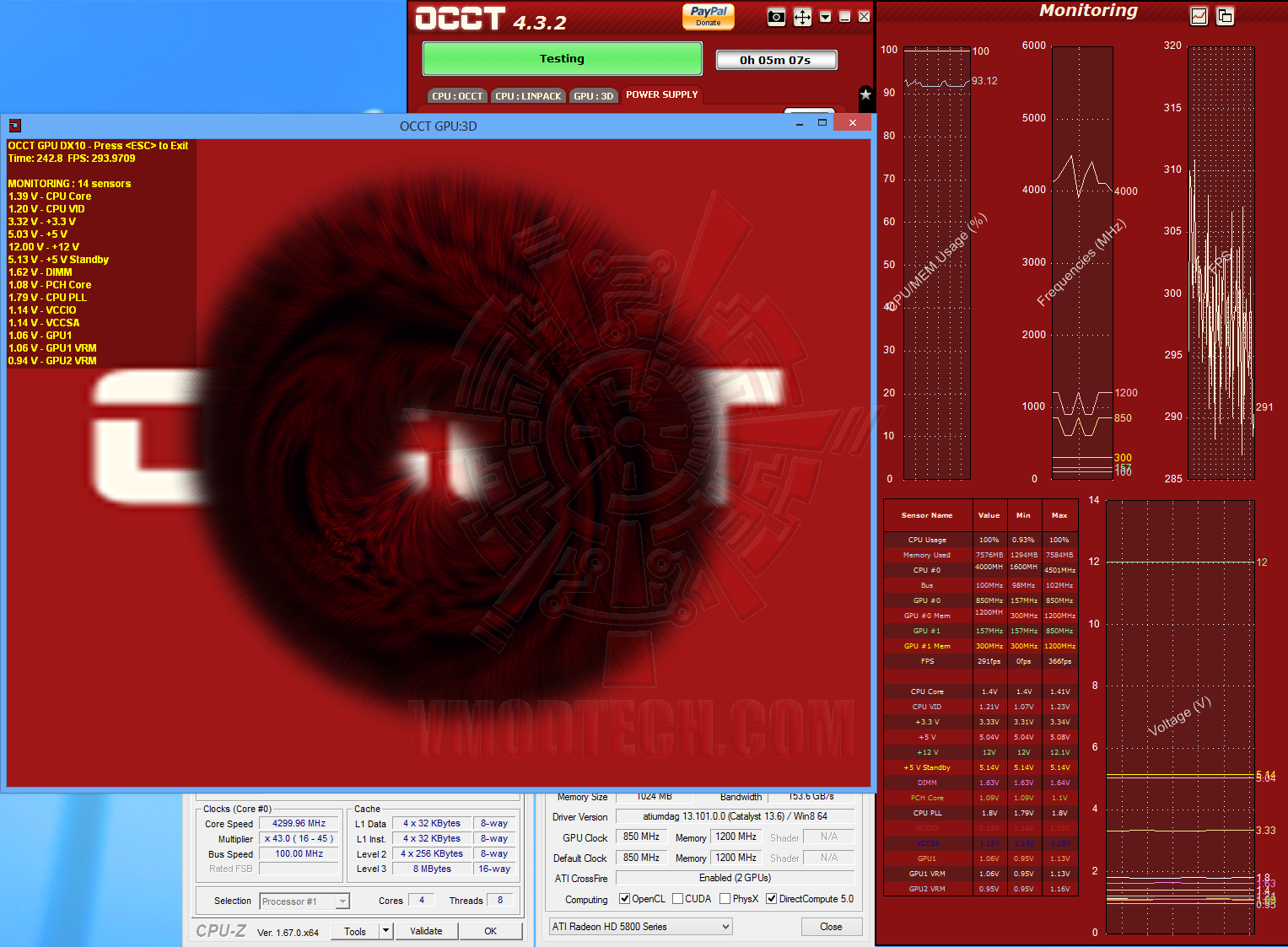Select the GPU1 VRM sensor row

point(981,874)
